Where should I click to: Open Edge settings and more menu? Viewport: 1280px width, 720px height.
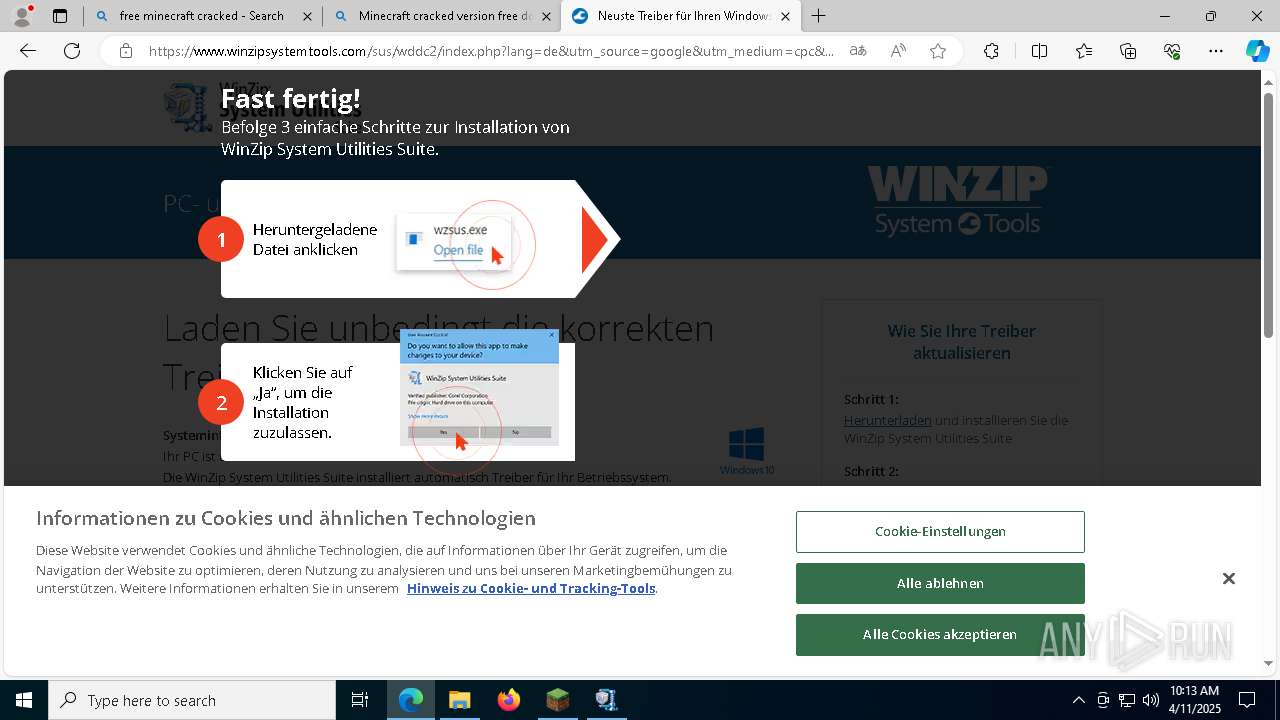(x=1216, y=51)
